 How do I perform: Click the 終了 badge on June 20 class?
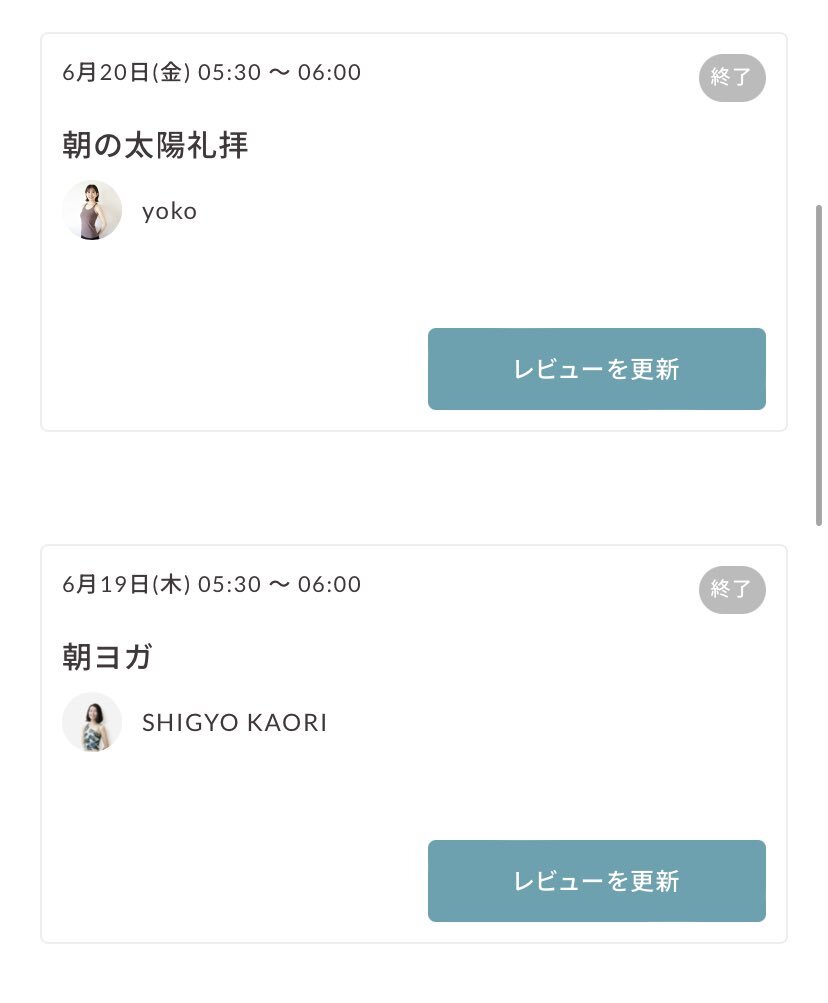click(x=732, y=78)
